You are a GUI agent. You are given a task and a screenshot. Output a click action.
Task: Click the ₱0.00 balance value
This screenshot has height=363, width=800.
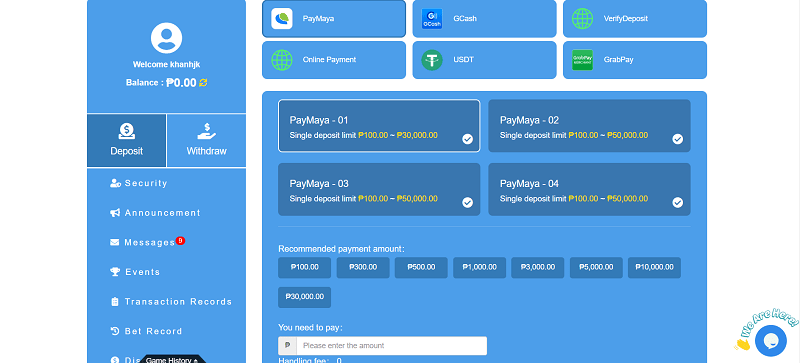point(181,83)
